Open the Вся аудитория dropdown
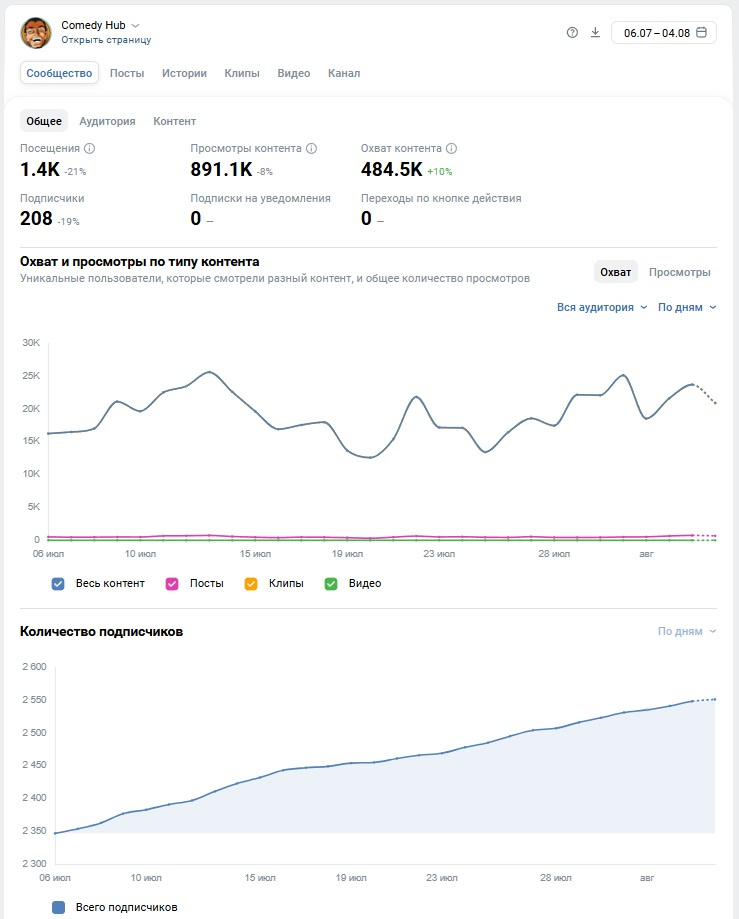The width and height of the screenshot is (739, 919). (602, 307)
